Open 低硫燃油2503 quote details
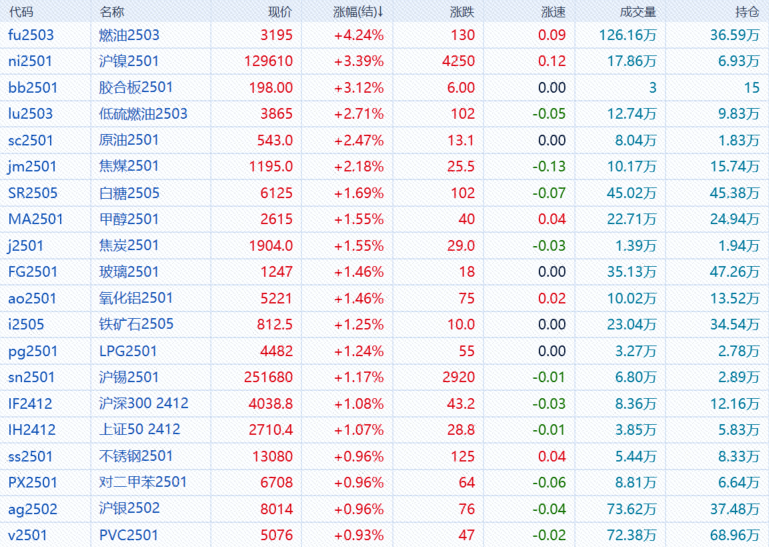Viewport: 769px width, 547px height. 143,114
